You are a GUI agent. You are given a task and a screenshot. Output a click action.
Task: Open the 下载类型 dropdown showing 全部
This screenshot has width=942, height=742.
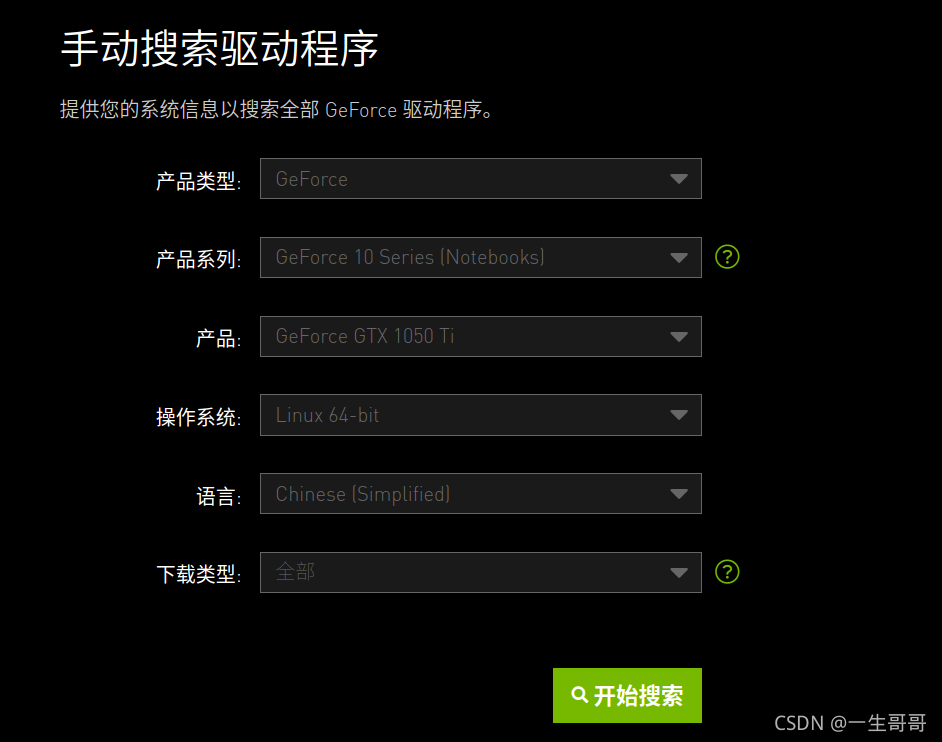481,573
